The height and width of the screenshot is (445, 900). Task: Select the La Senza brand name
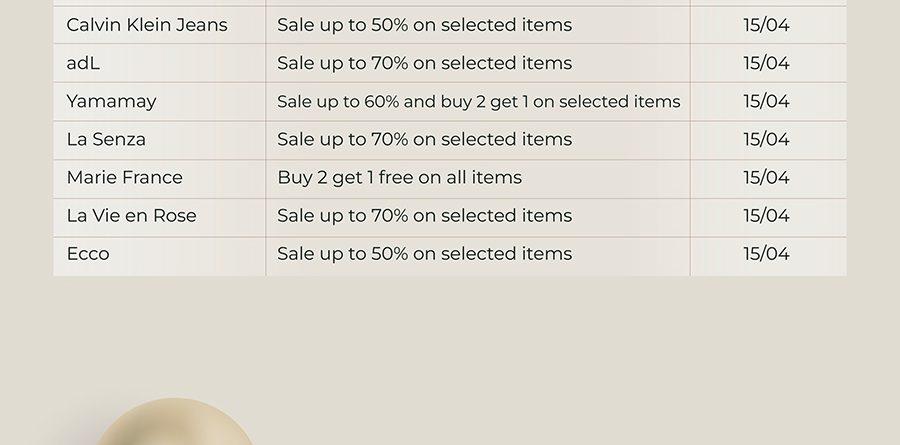pos(106,140)
